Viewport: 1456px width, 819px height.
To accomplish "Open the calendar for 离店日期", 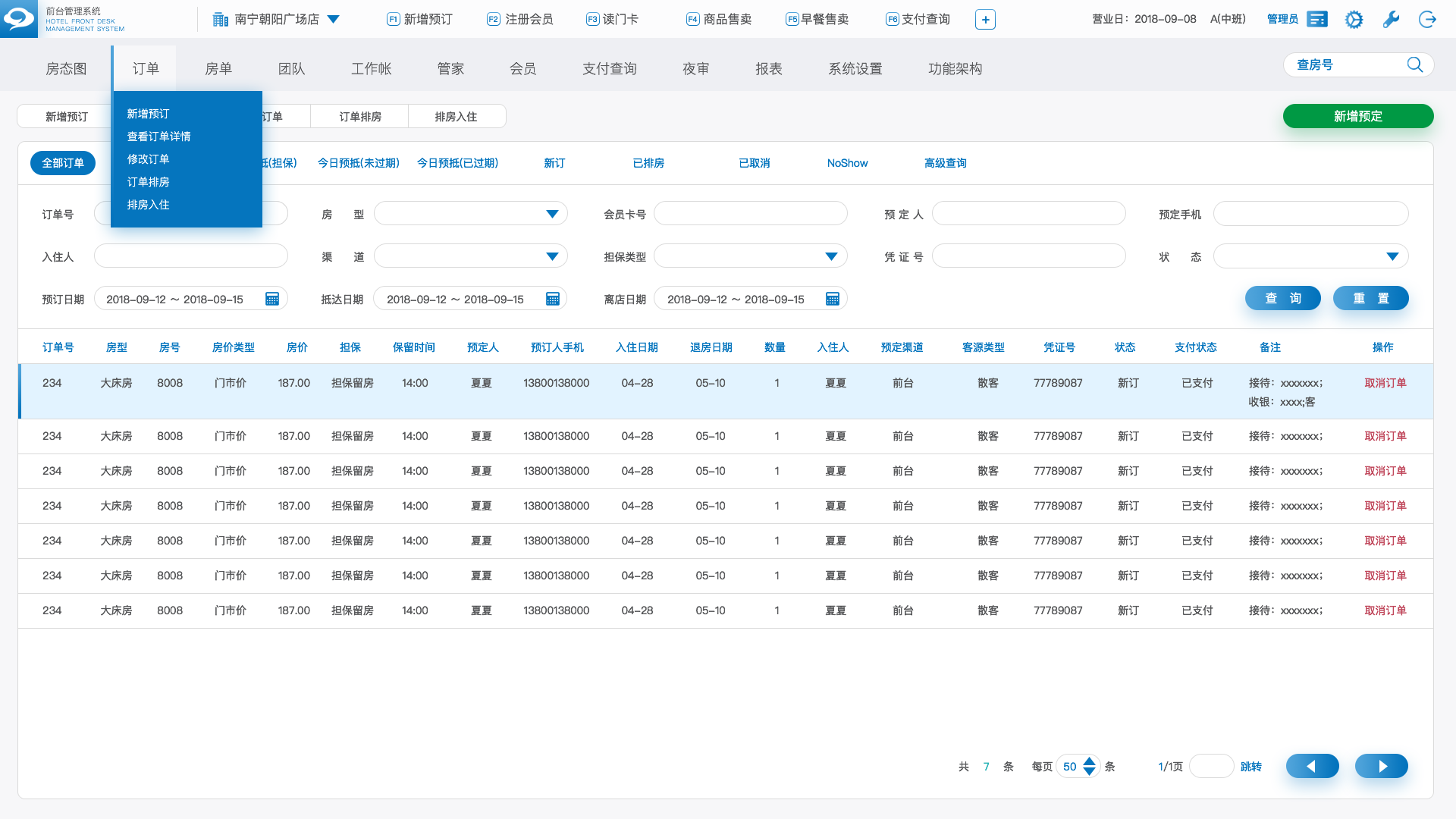I will click(x=833, y=299).
